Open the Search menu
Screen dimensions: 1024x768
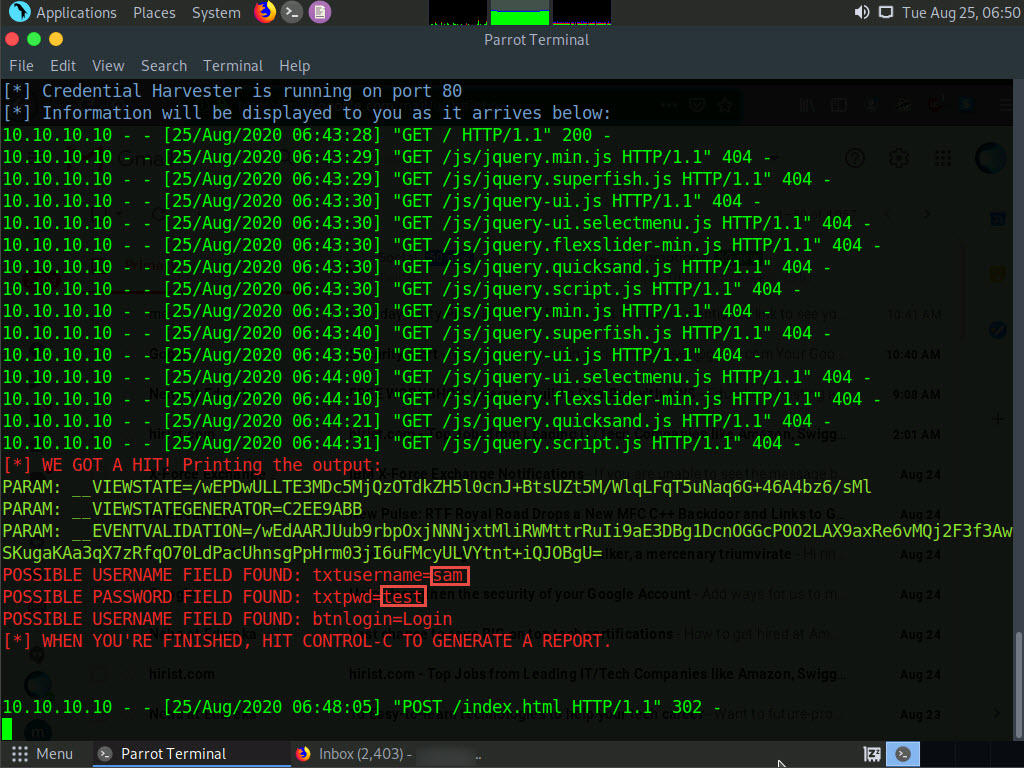point(164,66)
